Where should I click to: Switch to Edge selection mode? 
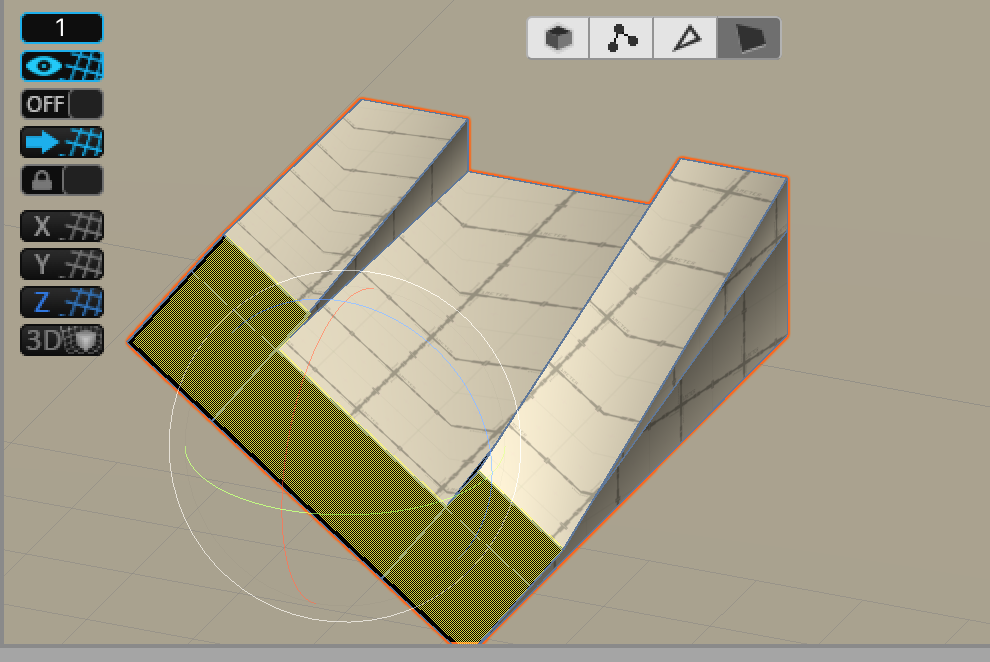coord(685,38)
